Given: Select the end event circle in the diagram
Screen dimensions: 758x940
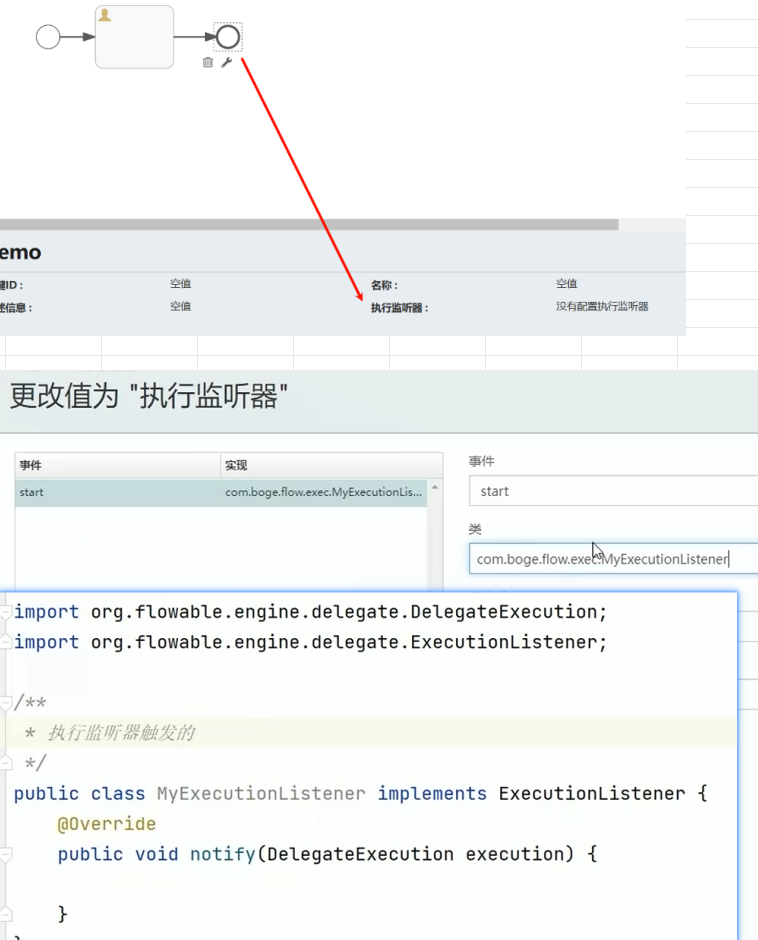Looking at the screenshot, I should [x=228, y=37].
